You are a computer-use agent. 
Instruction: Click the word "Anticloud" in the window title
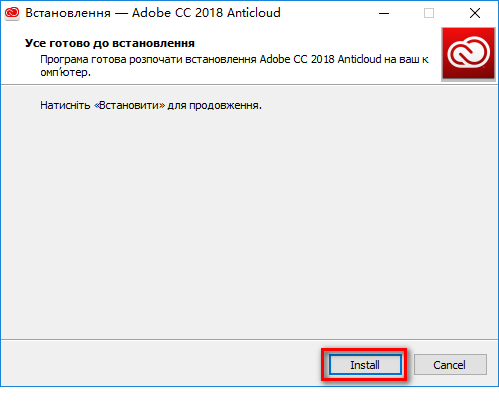254,13
